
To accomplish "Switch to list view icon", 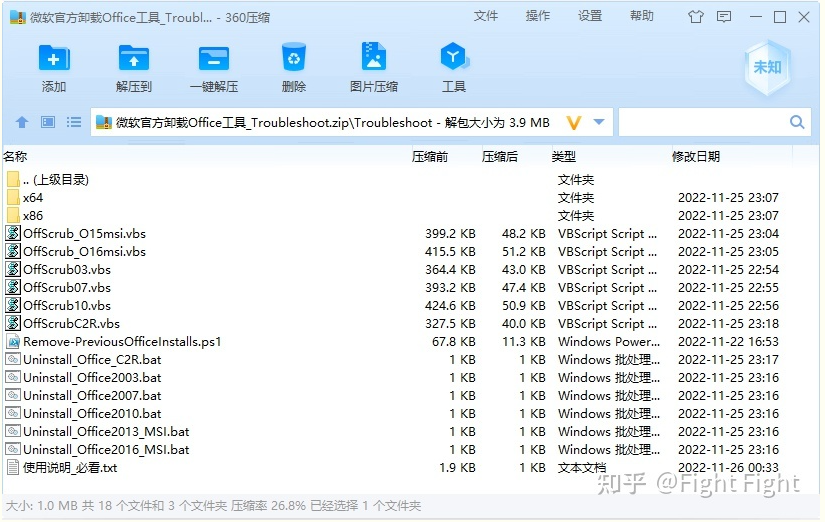I will coord(74,123).
